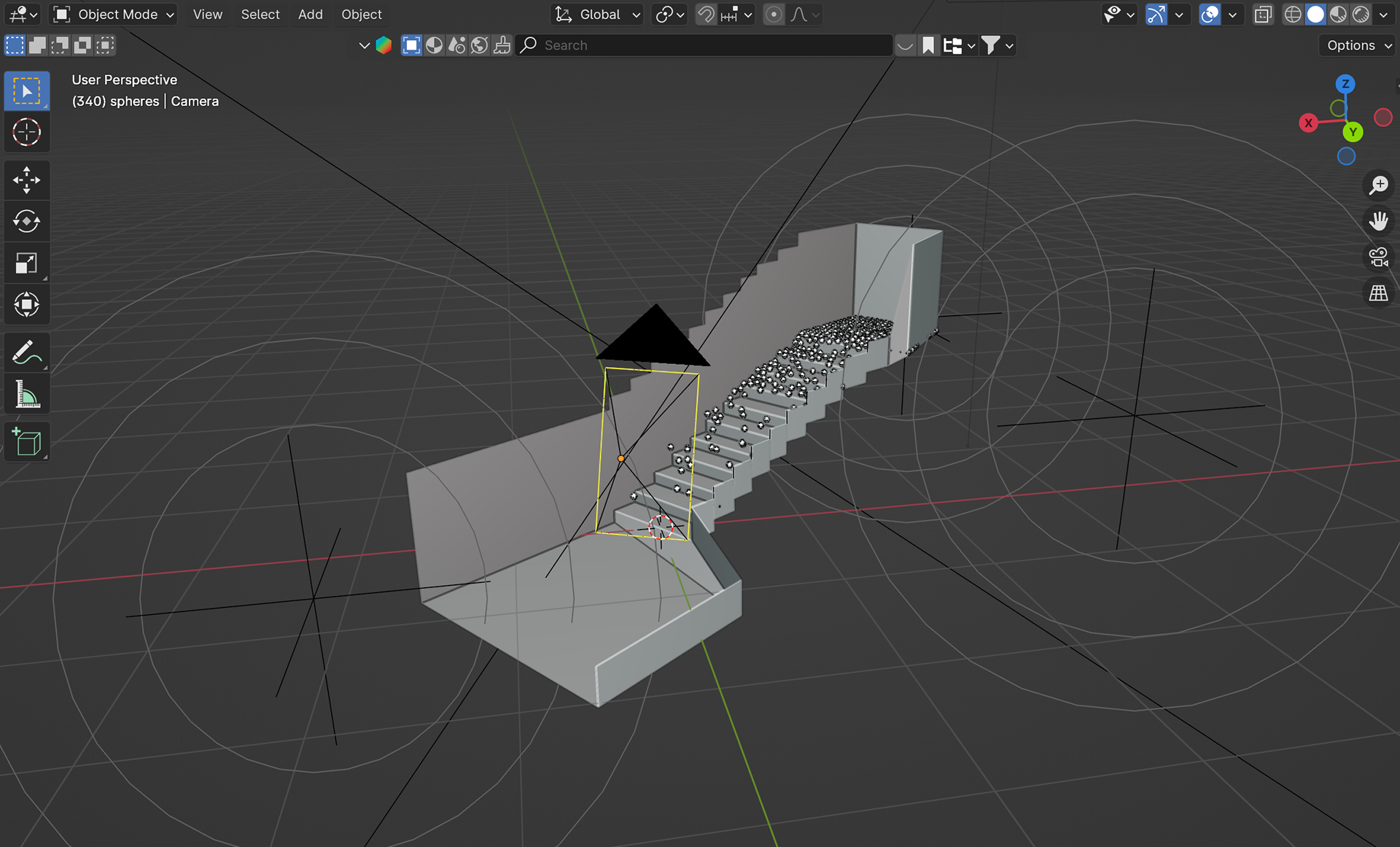Viewport: 1400px width, 847px height.
Task: Select the Add Cube tool
Action: [27, 442]
